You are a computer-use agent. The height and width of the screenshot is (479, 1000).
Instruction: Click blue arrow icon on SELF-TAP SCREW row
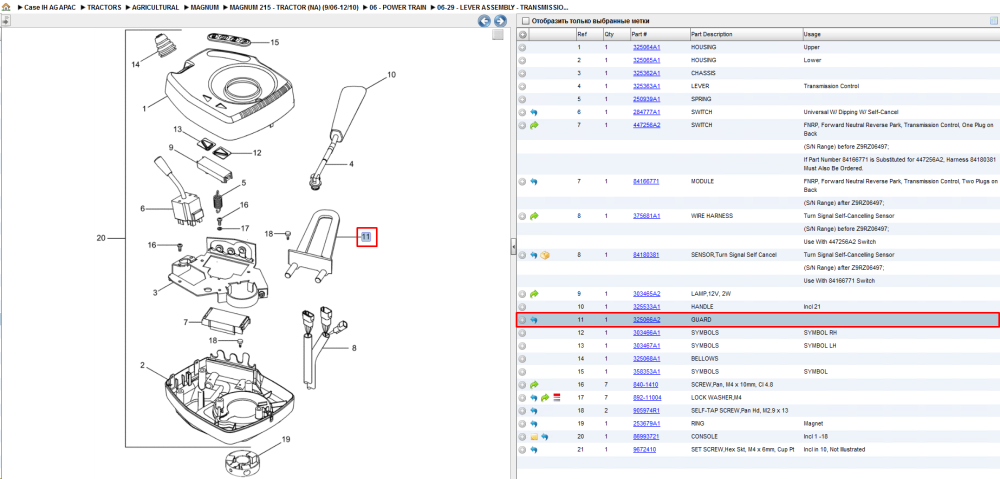534,411
